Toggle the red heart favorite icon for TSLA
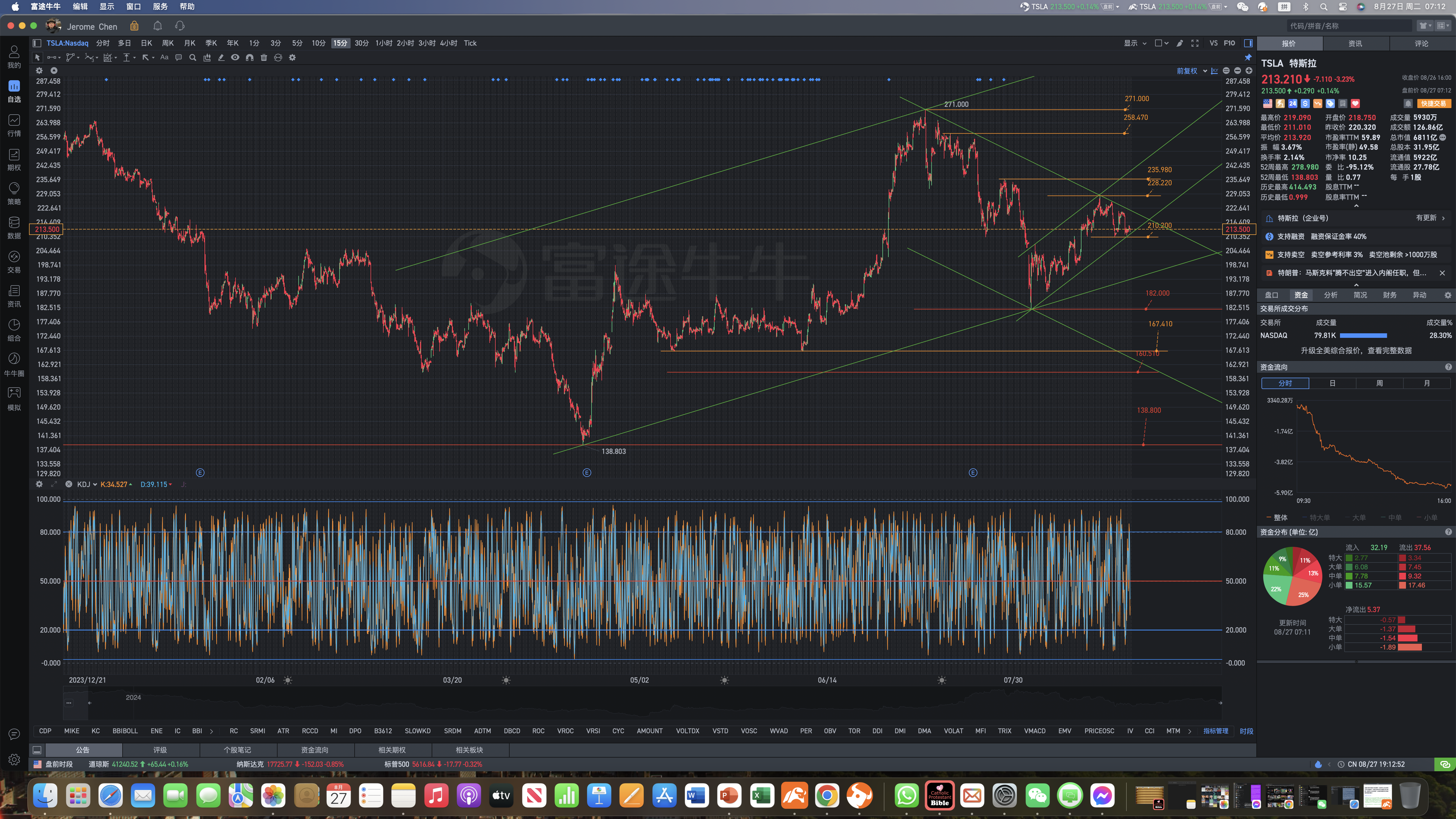Image resolution: width=1456 pixels, height=819 pixels. point(1355,104)
